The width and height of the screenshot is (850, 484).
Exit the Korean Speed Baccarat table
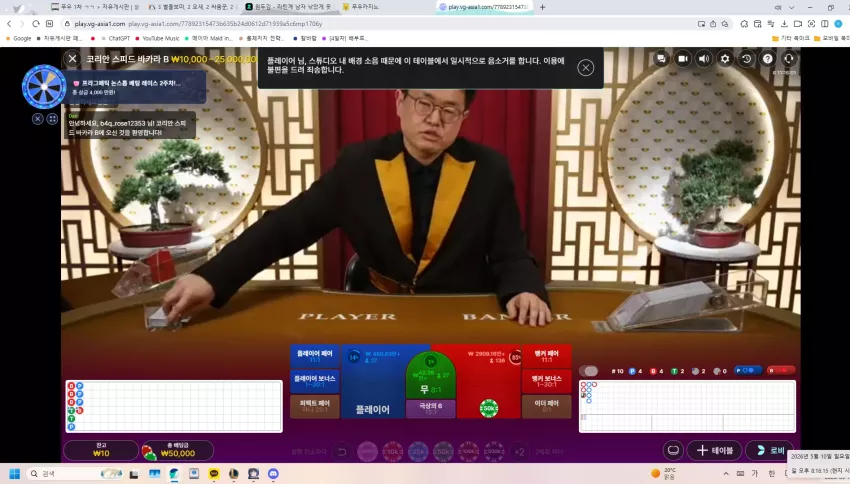click(x=73, y=59)
